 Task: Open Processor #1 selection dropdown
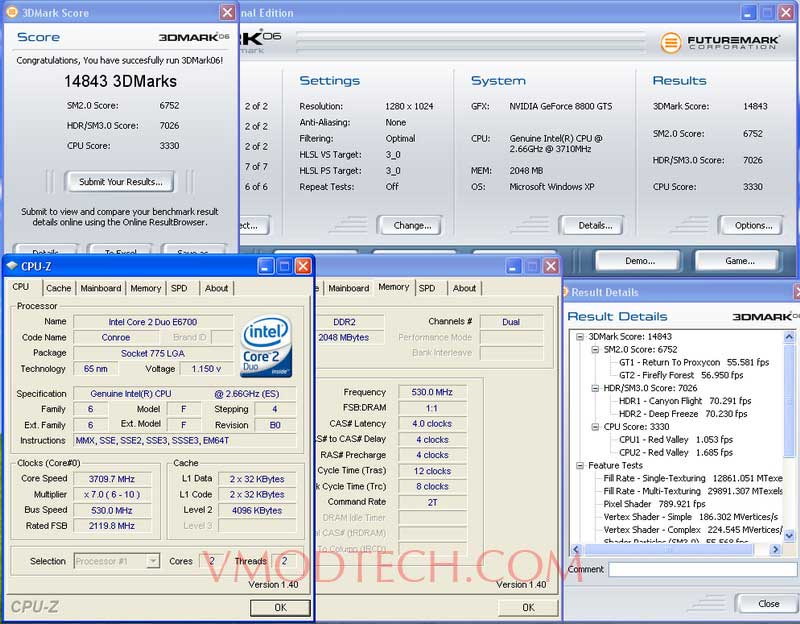(x=117, y=561)
